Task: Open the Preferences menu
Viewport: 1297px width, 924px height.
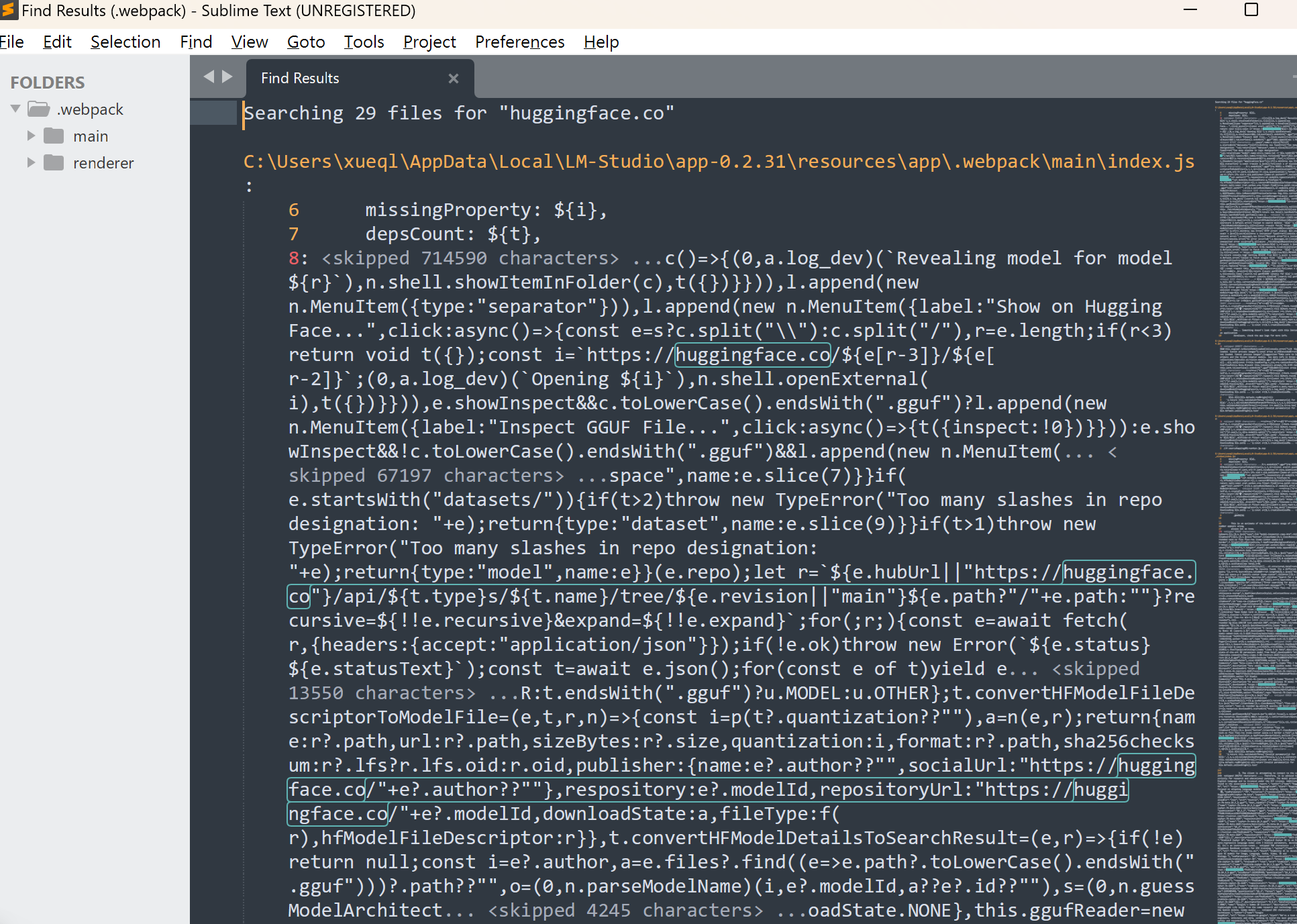Action: pyautogui.click(x=518, y=42)
